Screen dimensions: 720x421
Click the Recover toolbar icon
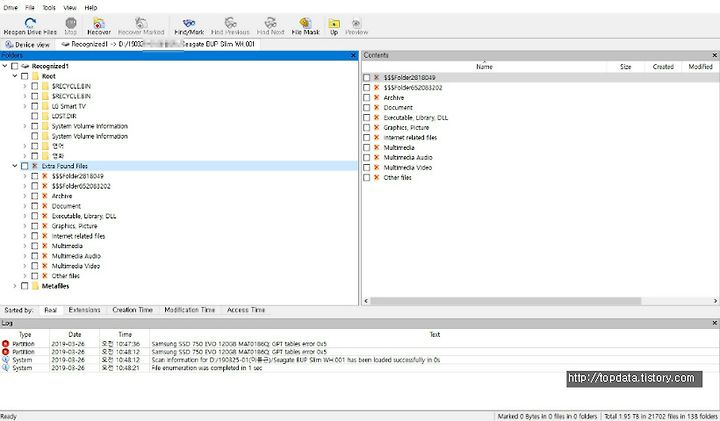99,22
